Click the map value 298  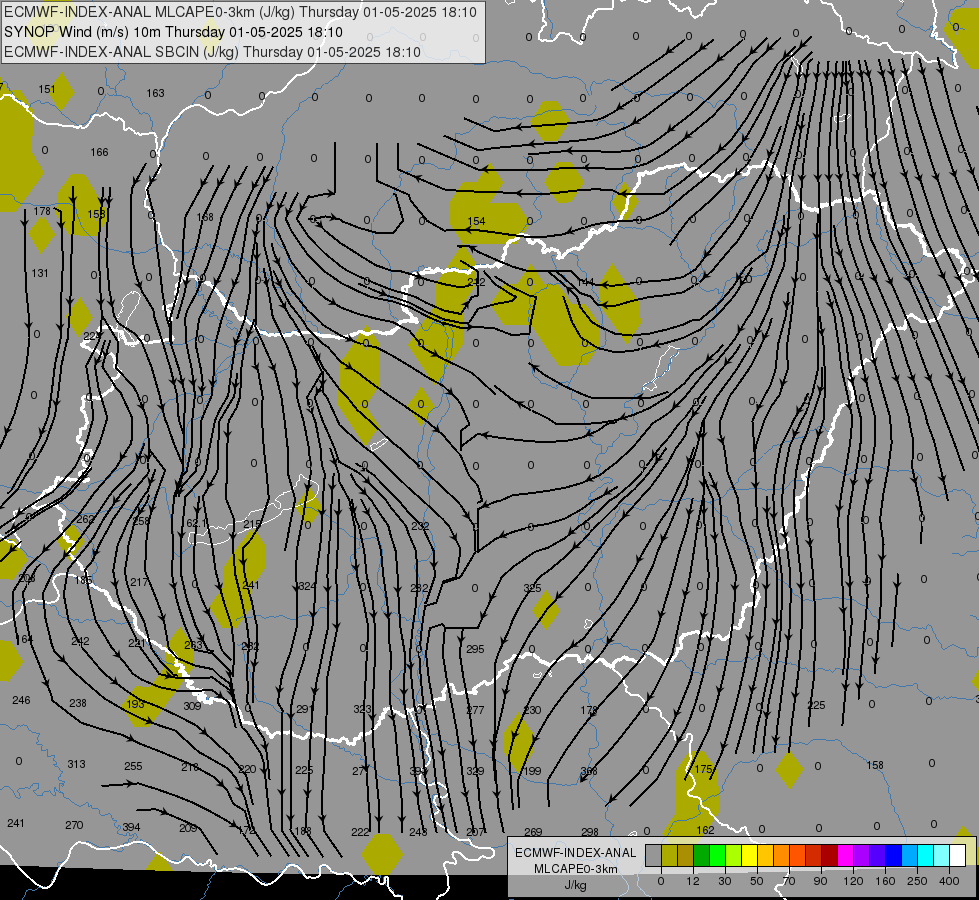(x=590, y=832)
